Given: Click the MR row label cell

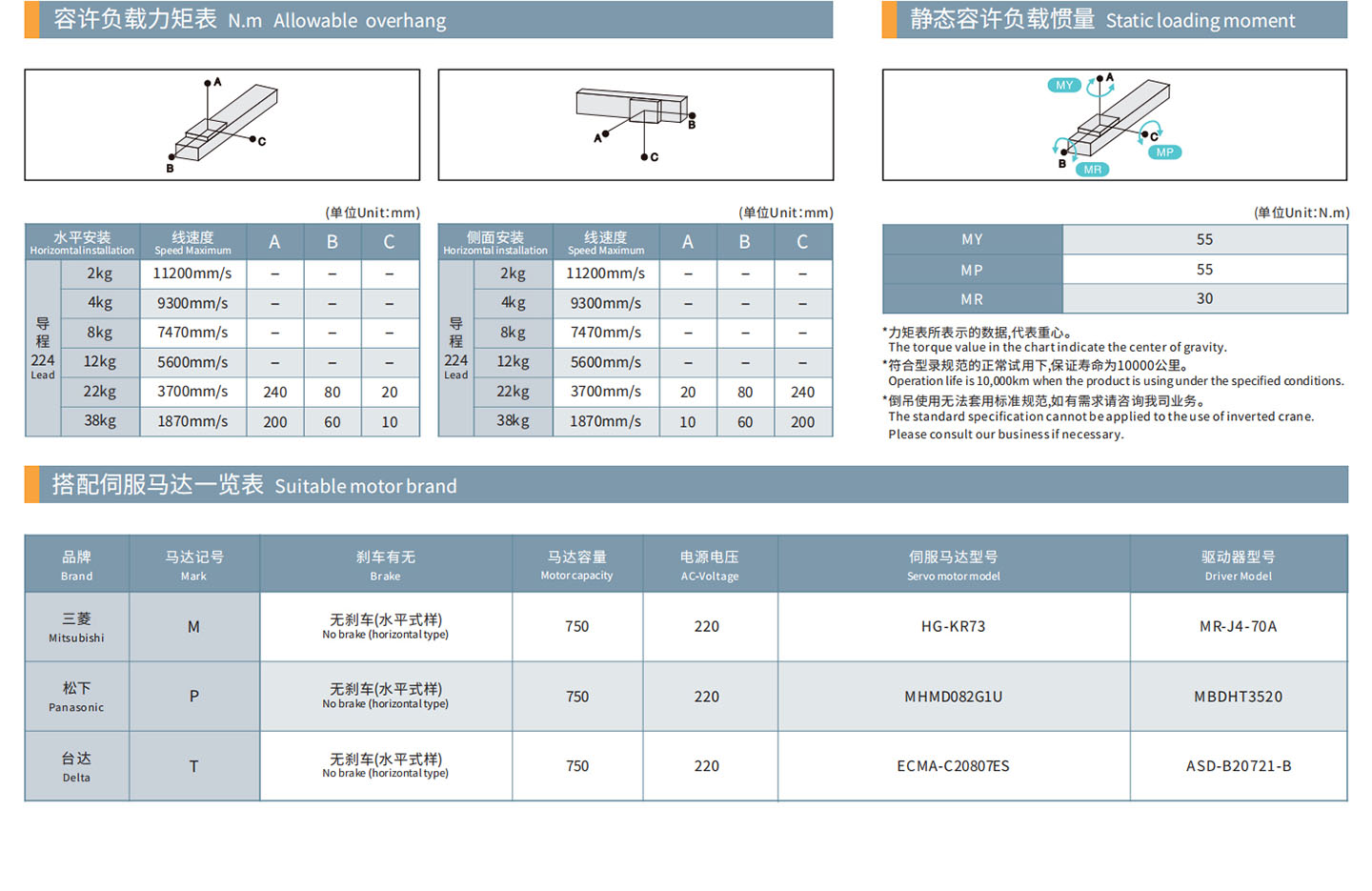Looking at the screenshot, I should point(972,299).
